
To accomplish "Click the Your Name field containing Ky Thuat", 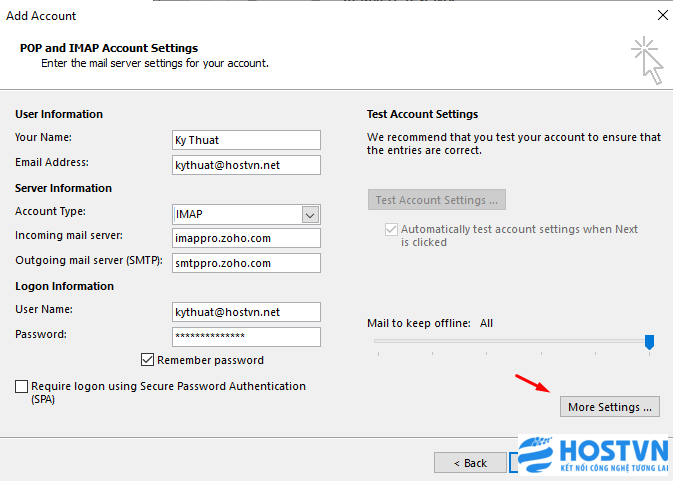I will 246,140.
